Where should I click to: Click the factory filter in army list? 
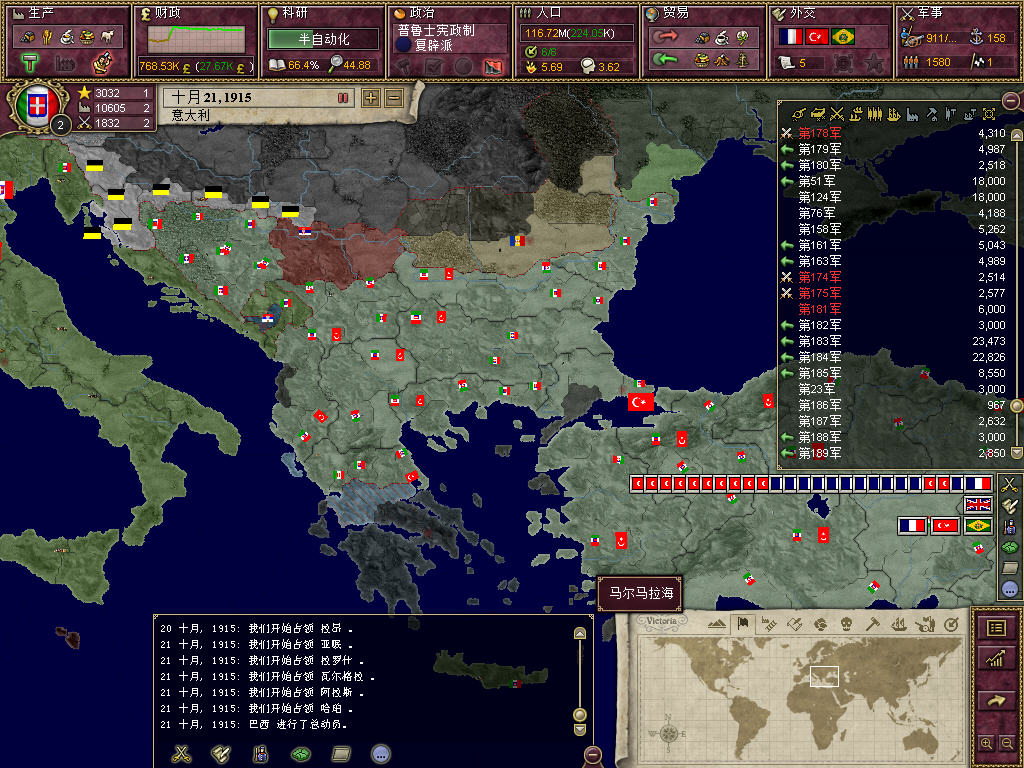point(912,114)
